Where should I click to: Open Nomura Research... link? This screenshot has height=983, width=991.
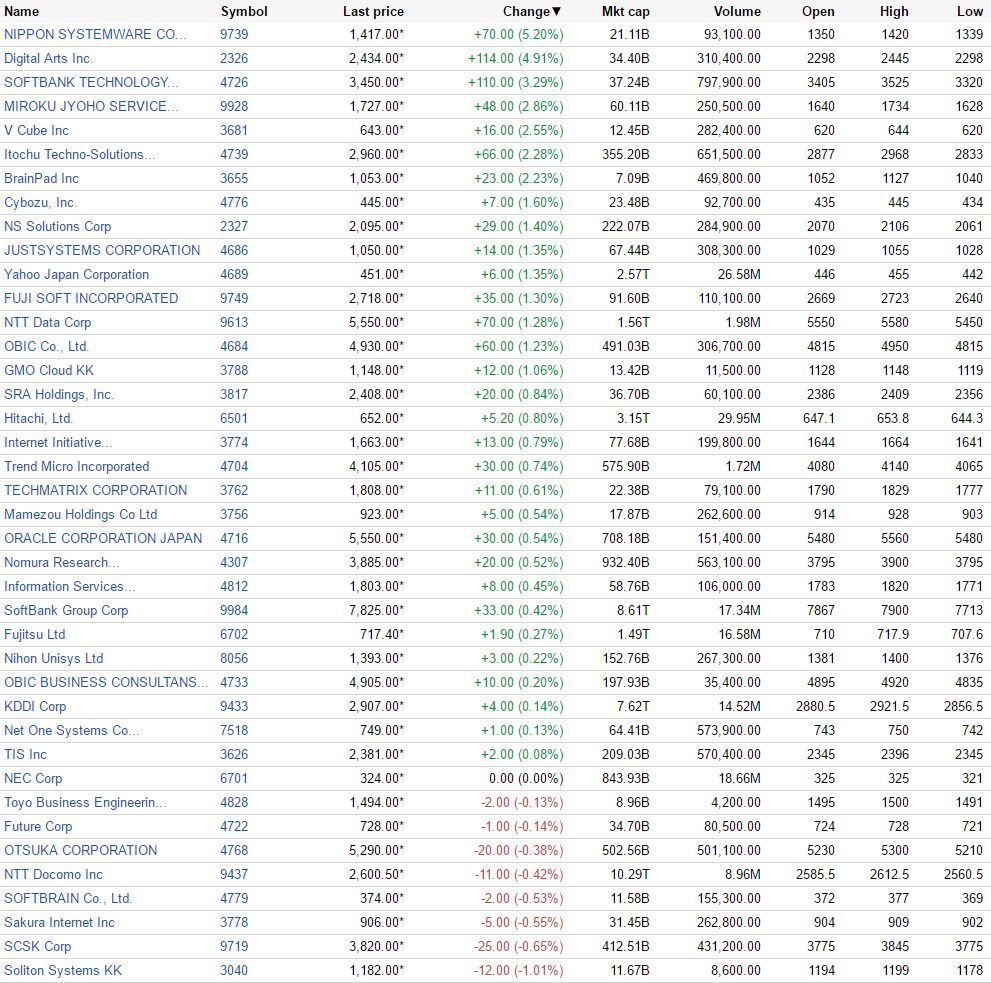(x=61, y=563)
